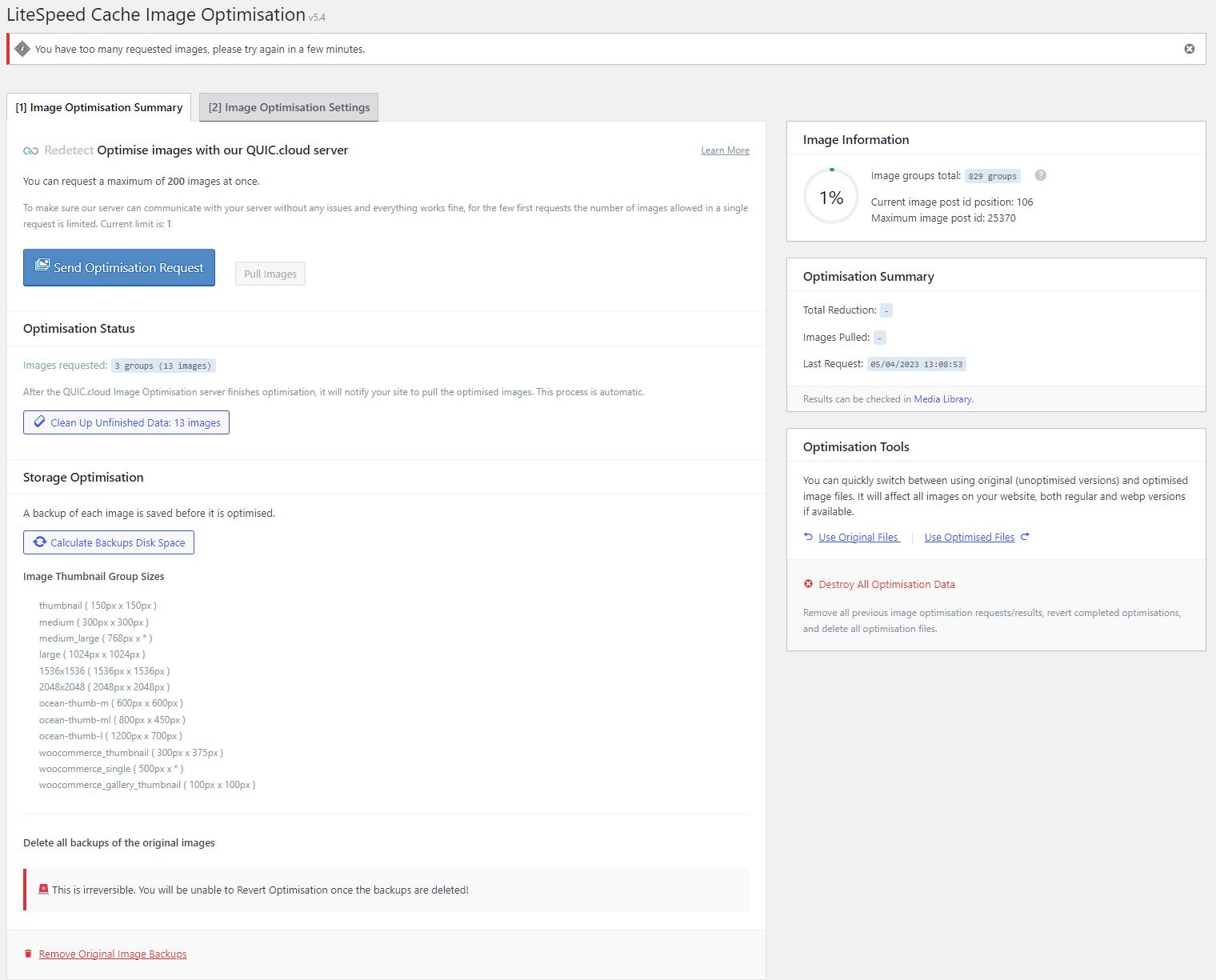Select the Image Optimisation Summary tab

tap(99, 107)
